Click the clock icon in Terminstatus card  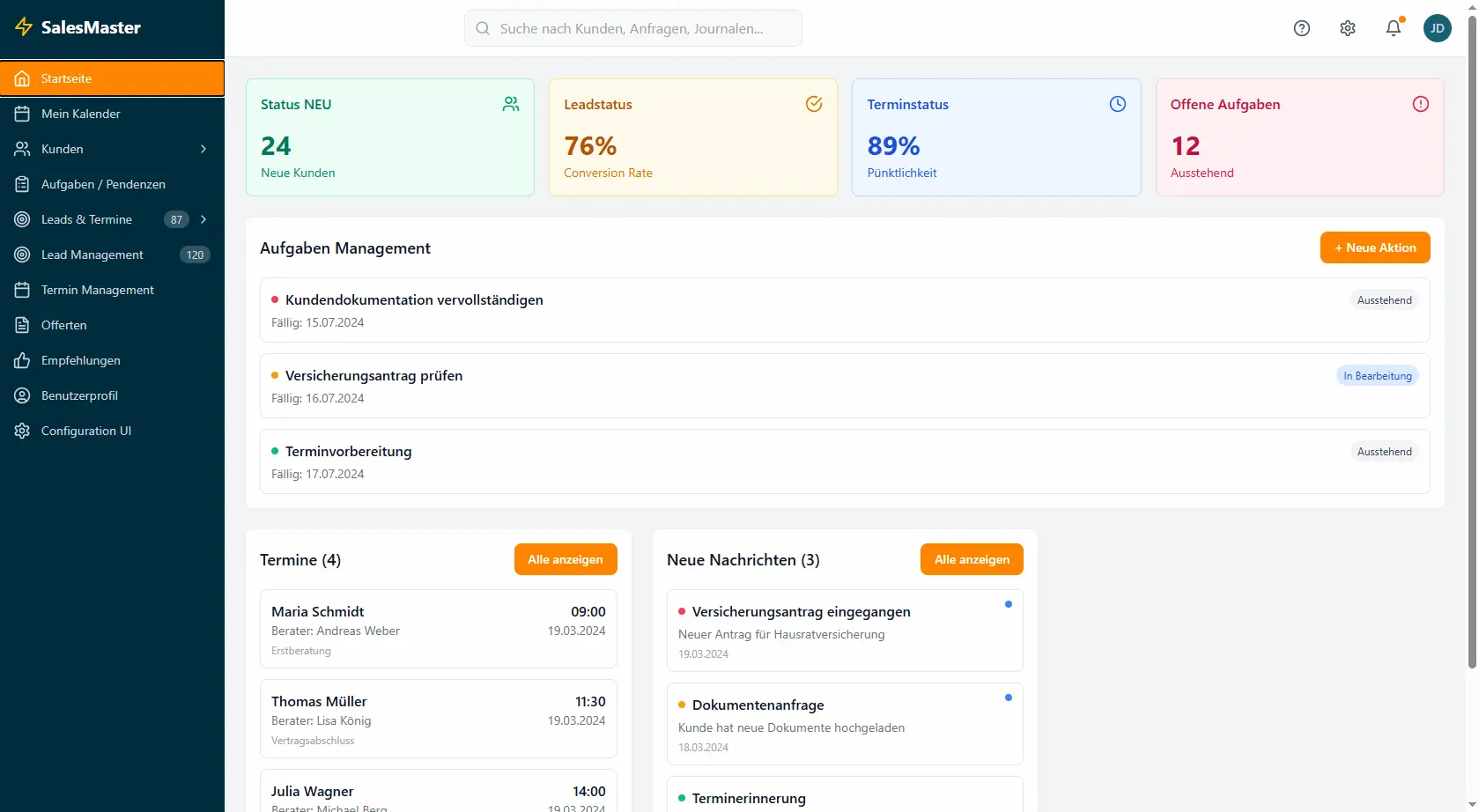pos(1117,104)
